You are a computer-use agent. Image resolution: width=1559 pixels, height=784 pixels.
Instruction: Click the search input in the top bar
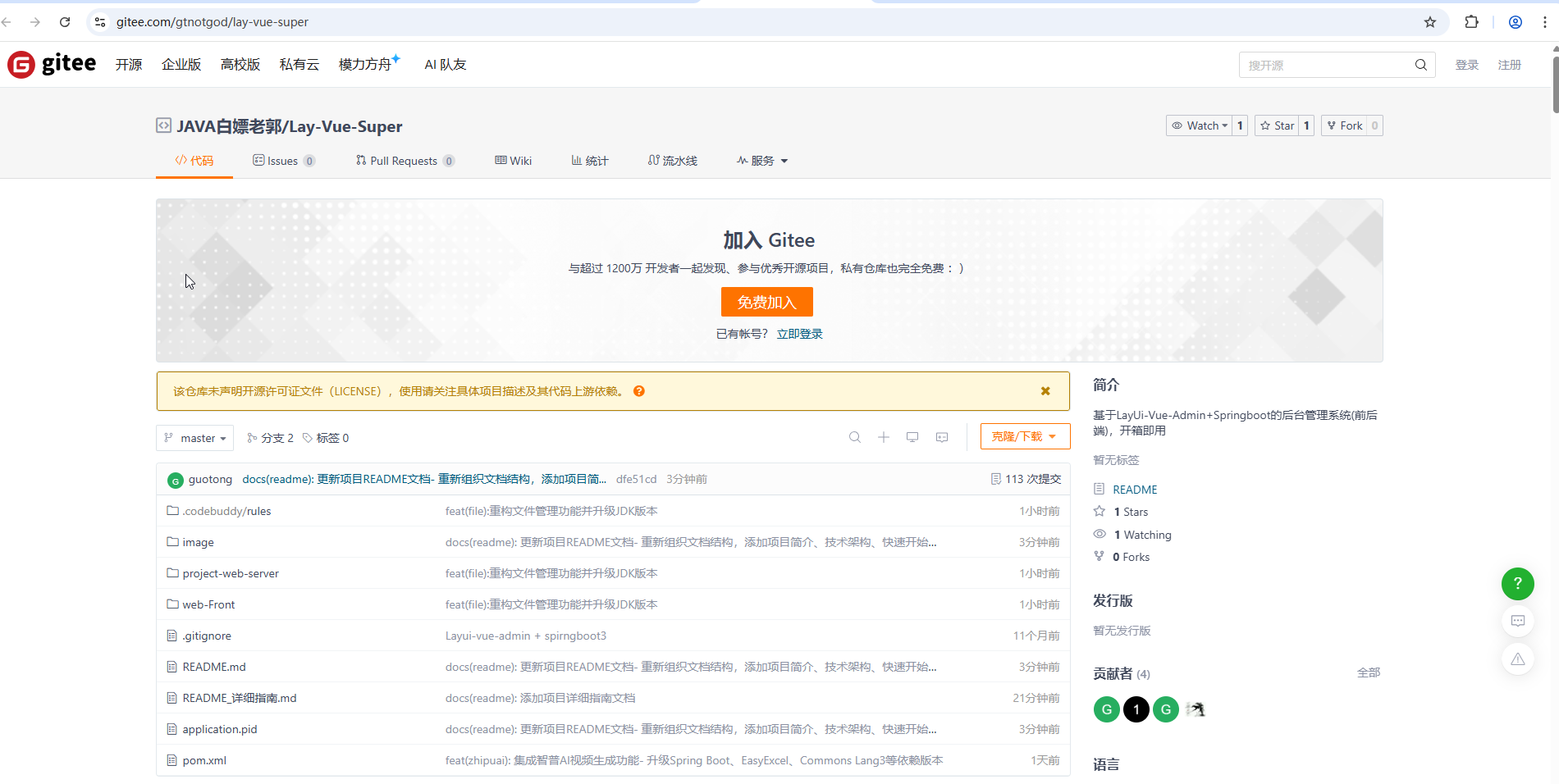[x=1325, y=64]
